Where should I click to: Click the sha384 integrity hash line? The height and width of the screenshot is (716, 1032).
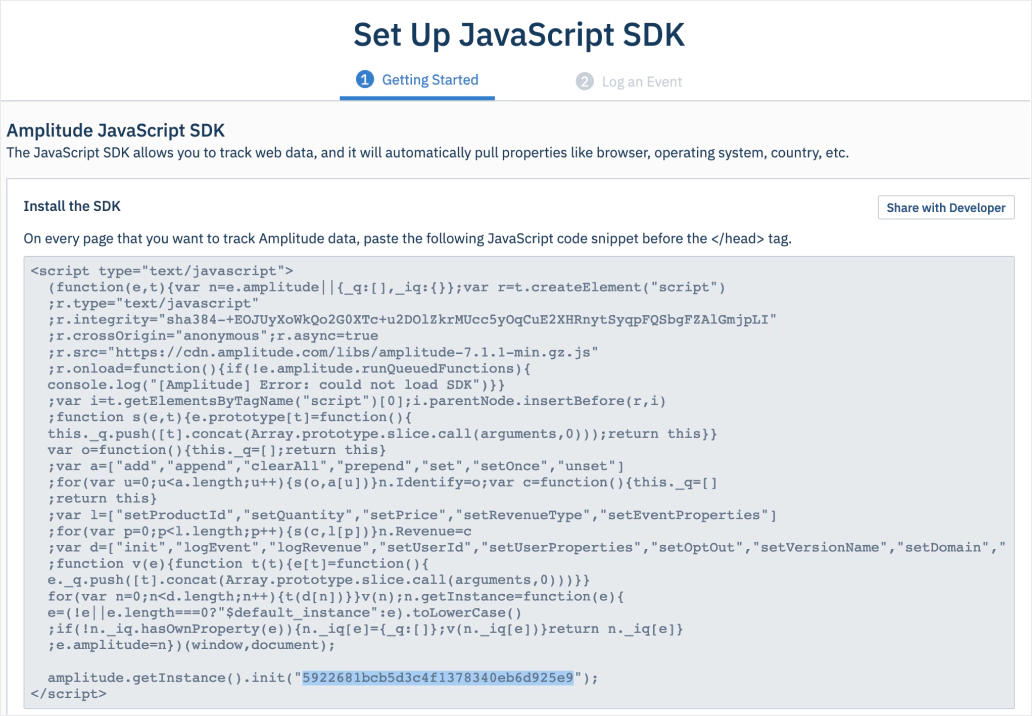click(x=412, y=319)
